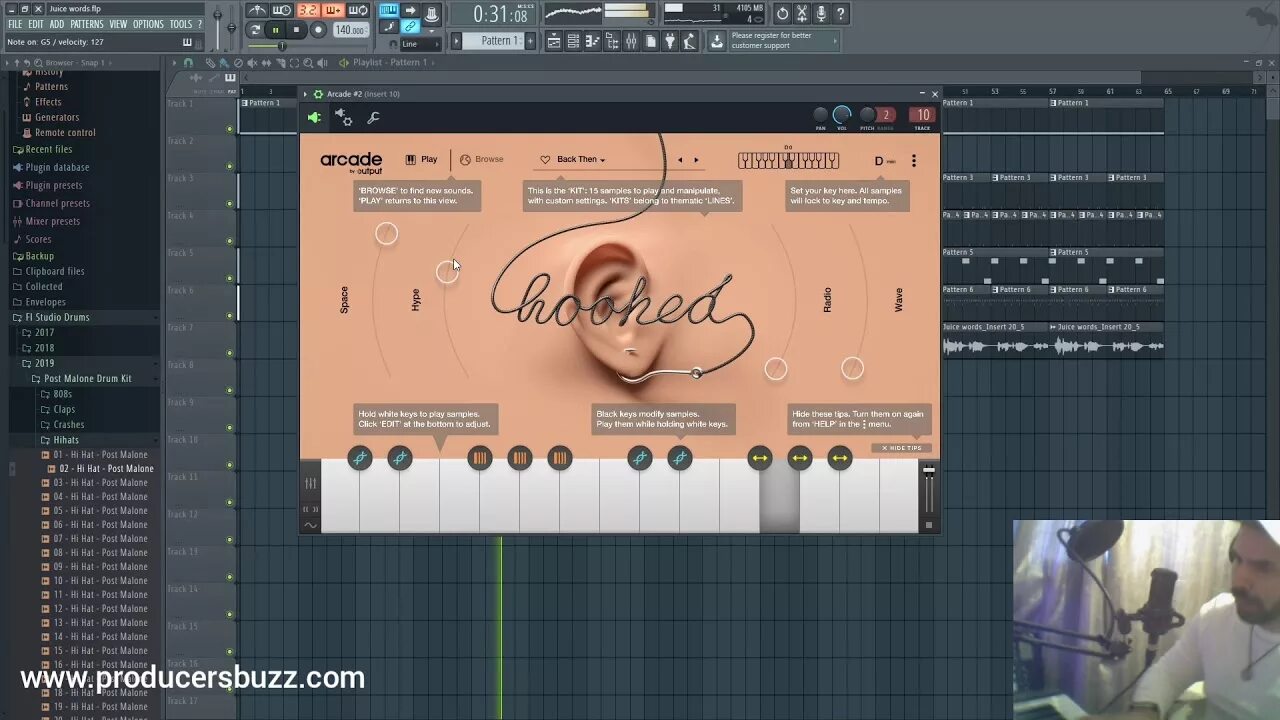Click the Wave macro slider handle
This screenshot has height=720, width=1280.
[852, 368]
